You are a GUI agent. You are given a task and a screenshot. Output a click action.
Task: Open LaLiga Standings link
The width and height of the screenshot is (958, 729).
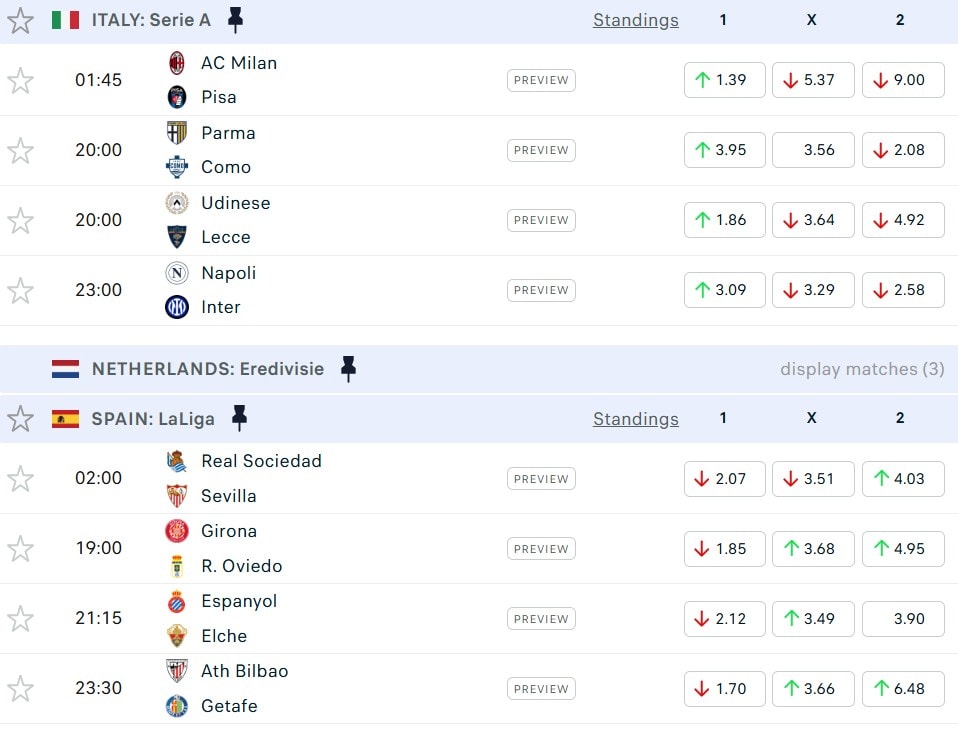click(635, 419)
